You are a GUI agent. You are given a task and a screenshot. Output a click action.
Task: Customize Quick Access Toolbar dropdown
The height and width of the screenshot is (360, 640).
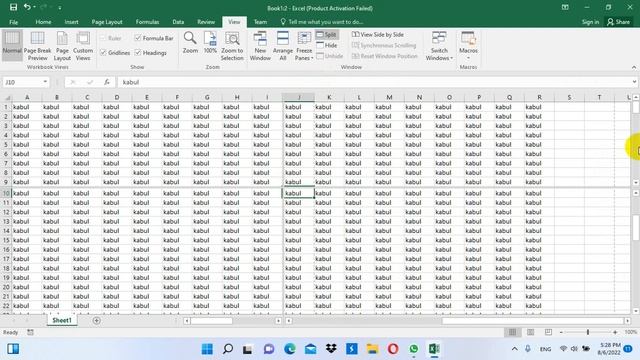60,7
